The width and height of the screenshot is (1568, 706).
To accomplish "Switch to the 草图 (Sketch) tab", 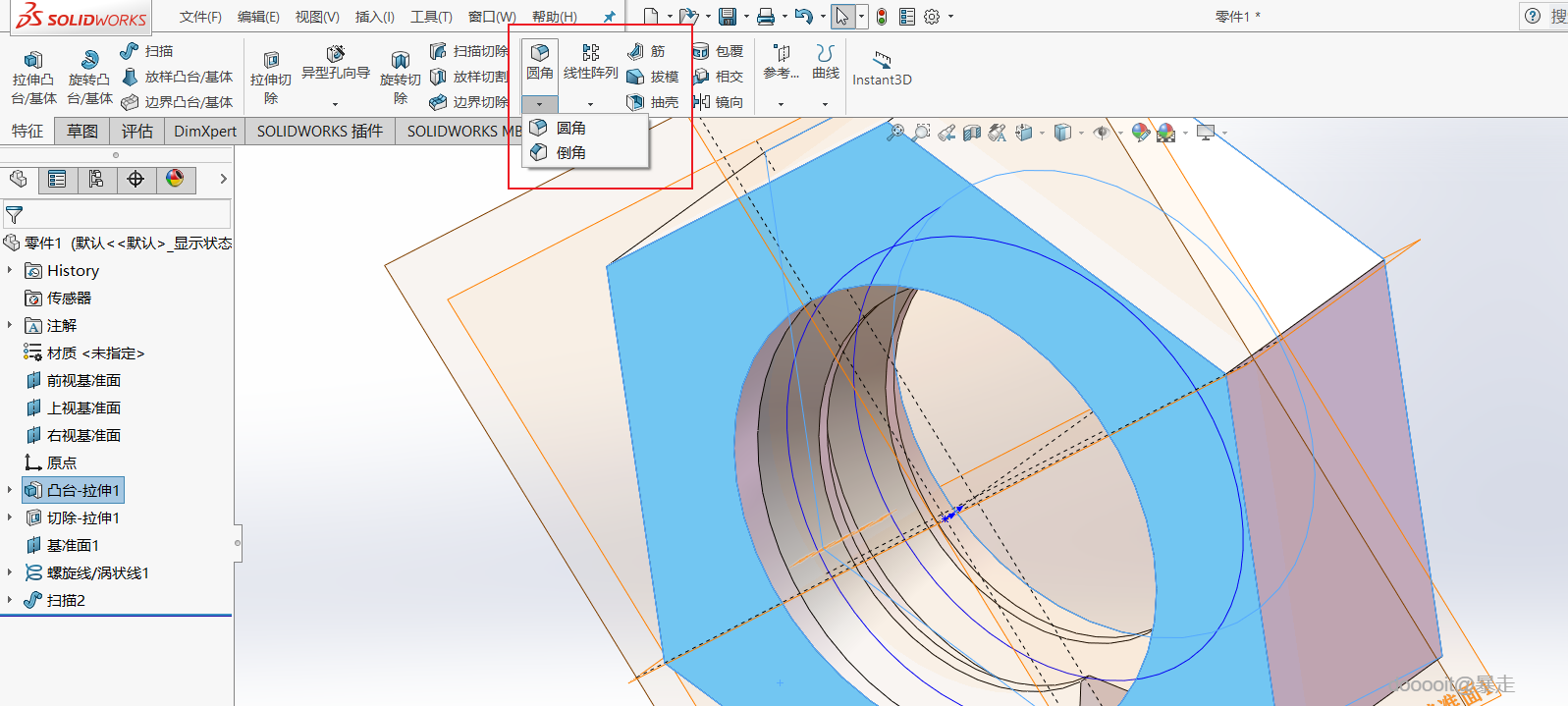I will (82, 131).
